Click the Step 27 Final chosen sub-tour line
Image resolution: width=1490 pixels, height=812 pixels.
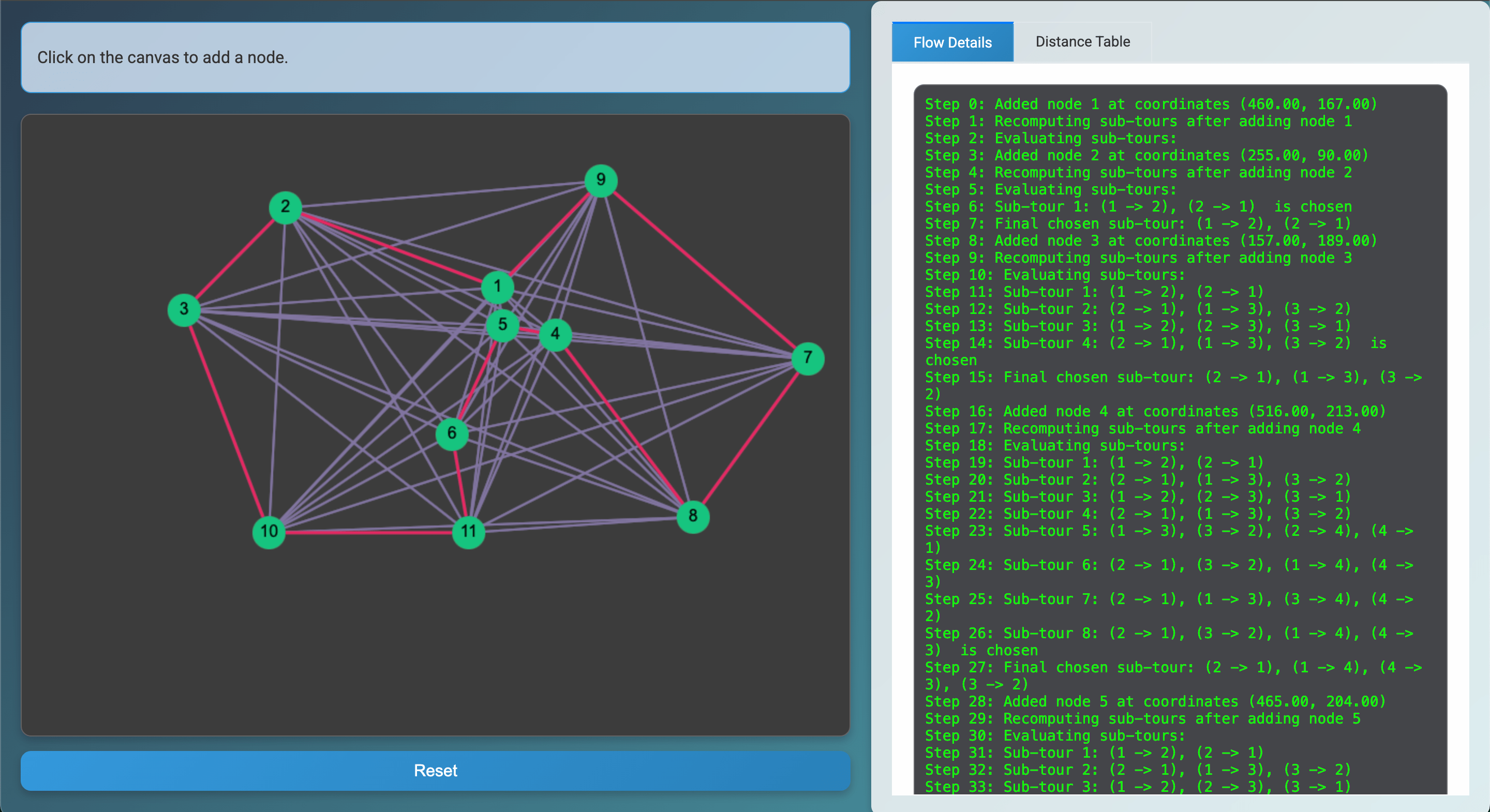[x=1172, y=667]
